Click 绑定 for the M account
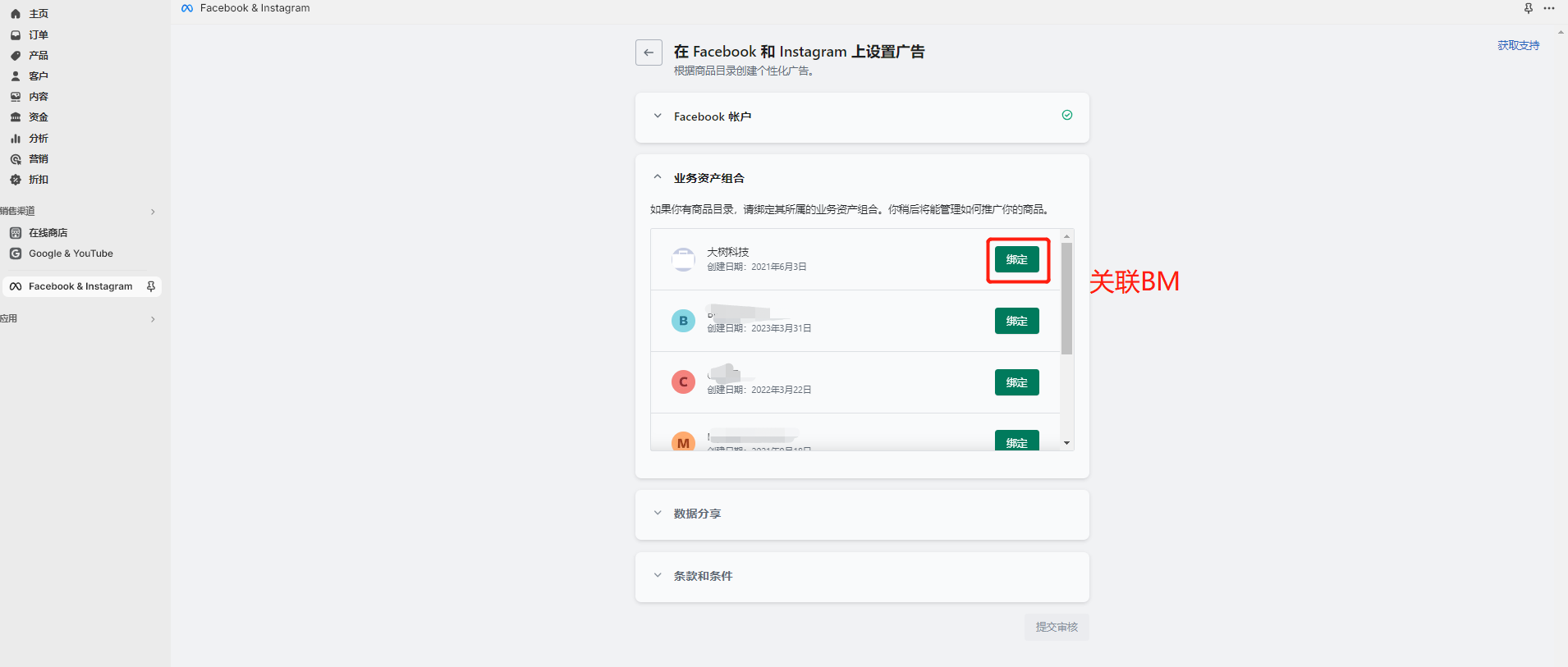 (1017, 441)
